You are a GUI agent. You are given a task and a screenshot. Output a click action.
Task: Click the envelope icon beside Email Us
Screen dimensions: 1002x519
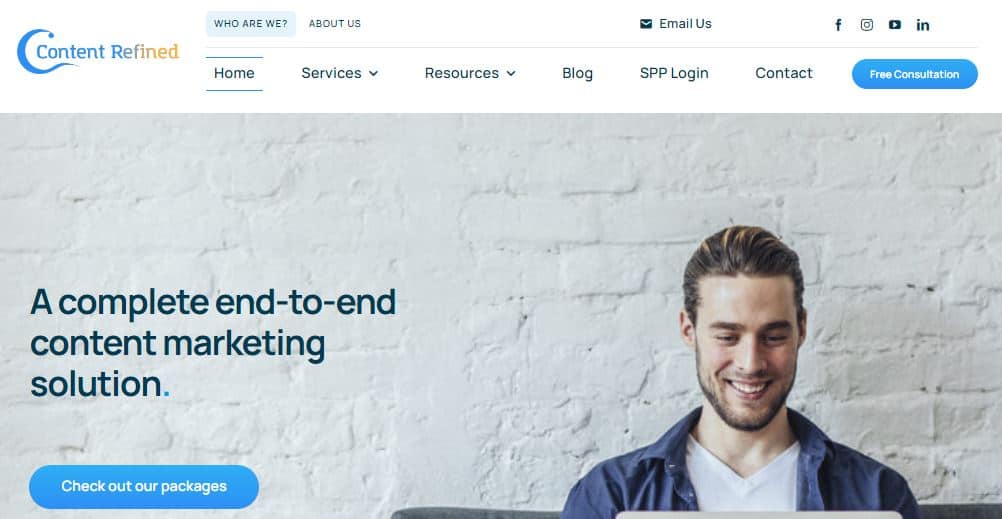[646, 24]
